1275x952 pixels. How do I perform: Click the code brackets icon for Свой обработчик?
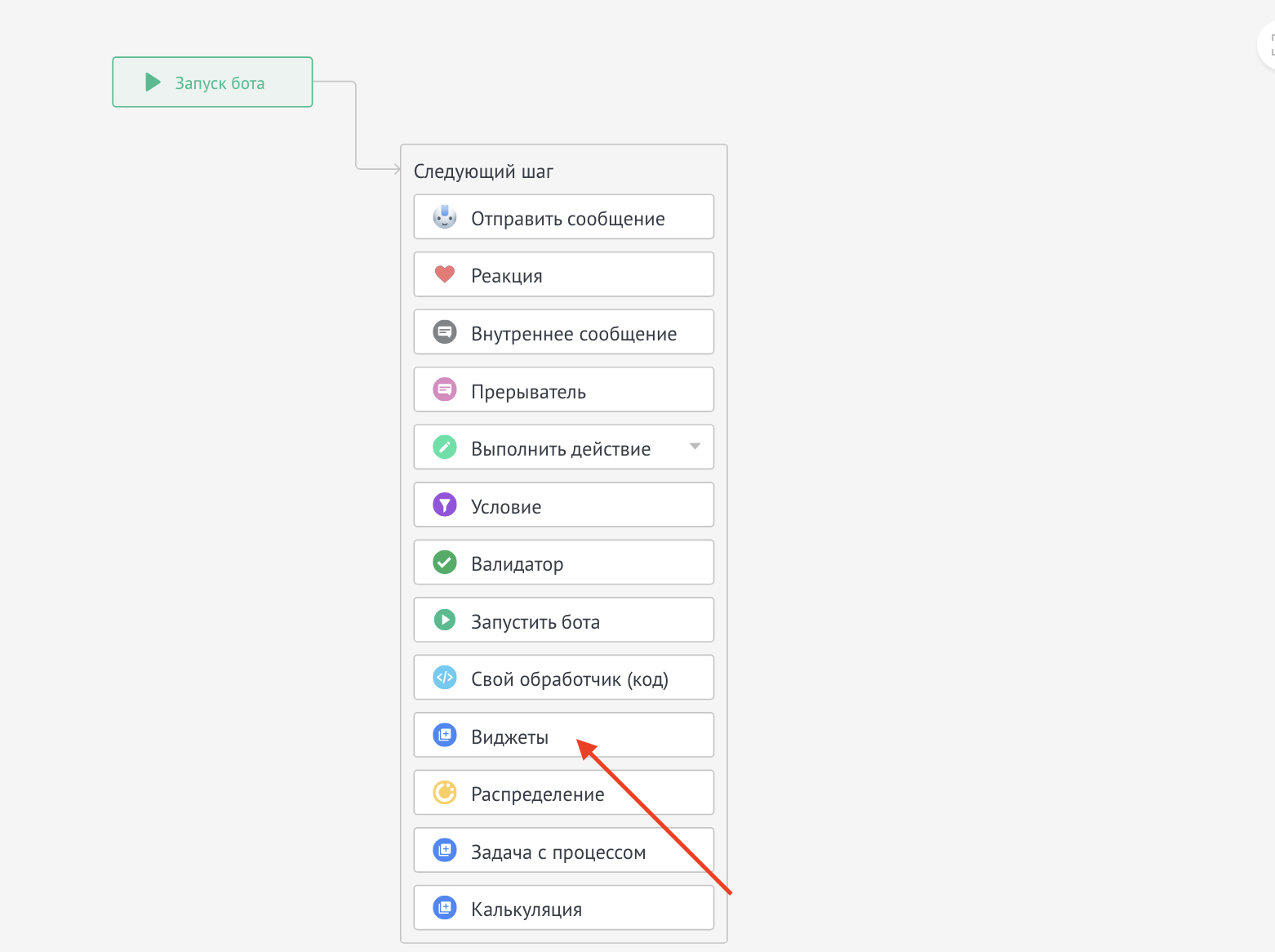click(445, 678)
